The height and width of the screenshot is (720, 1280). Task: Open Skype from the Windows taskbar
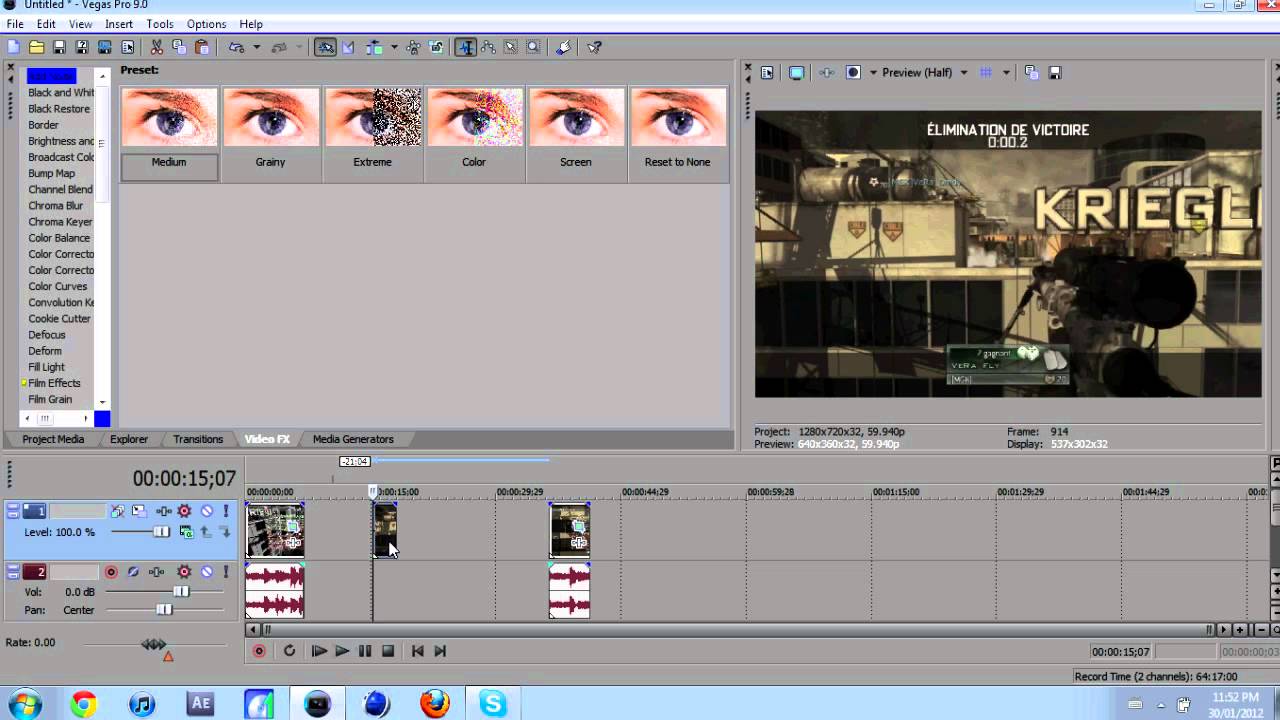[493, 704]
